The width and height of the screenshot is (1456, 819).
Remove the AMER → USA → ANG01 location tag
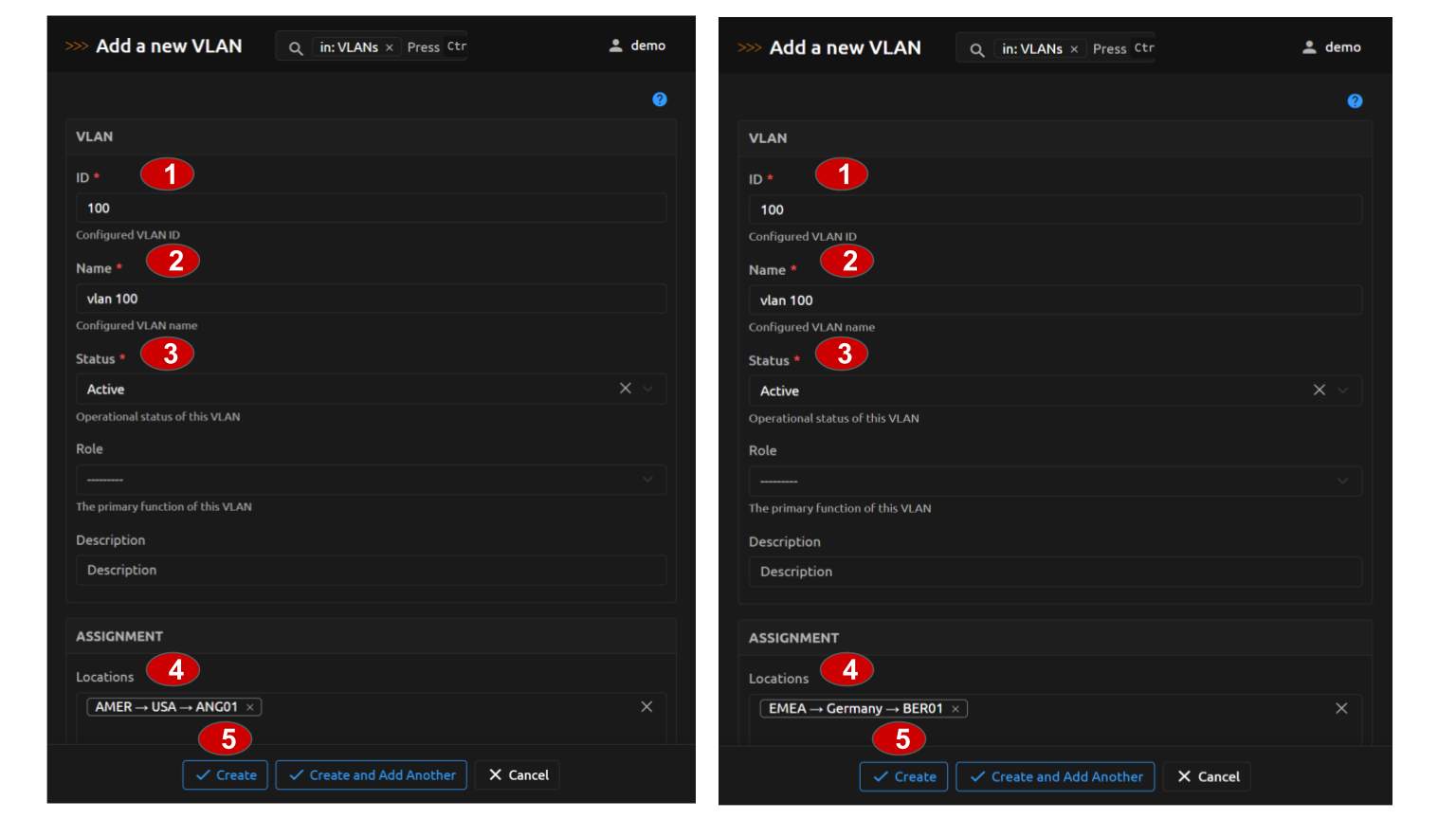tap(250, 707)
